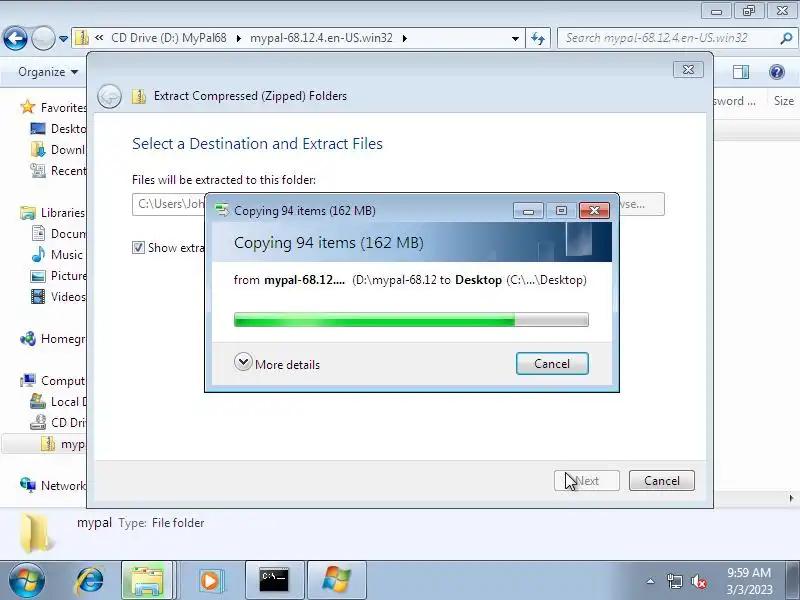800x600 pixels.
Task: Click network status tray icon
Action: coord(674,581)
